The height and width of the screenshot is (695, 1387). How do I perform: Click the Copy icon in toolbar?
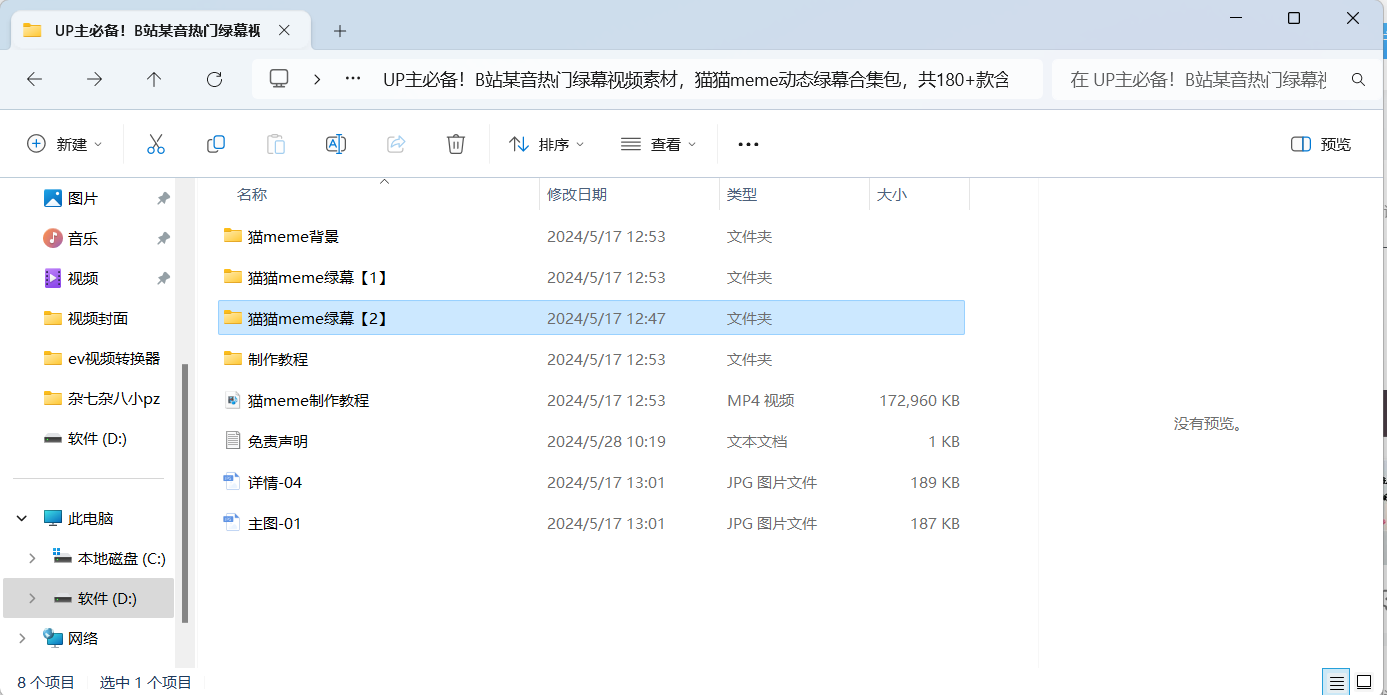215,144
